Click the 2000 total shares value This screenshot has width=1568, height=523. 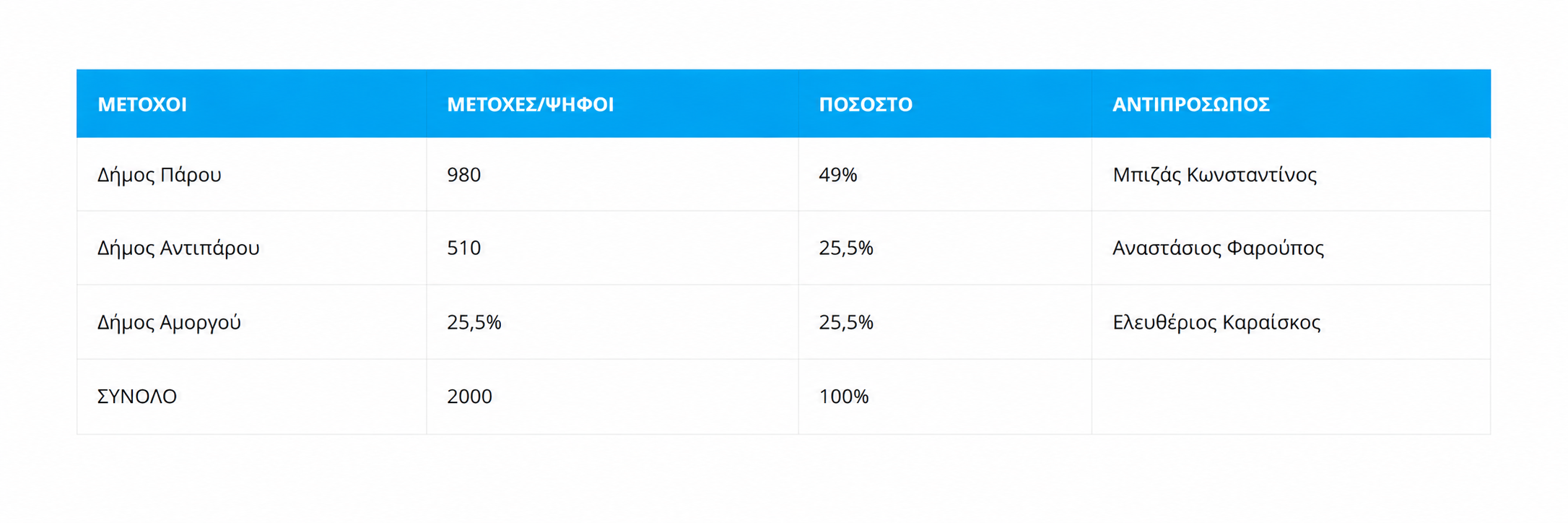point(469,397)
